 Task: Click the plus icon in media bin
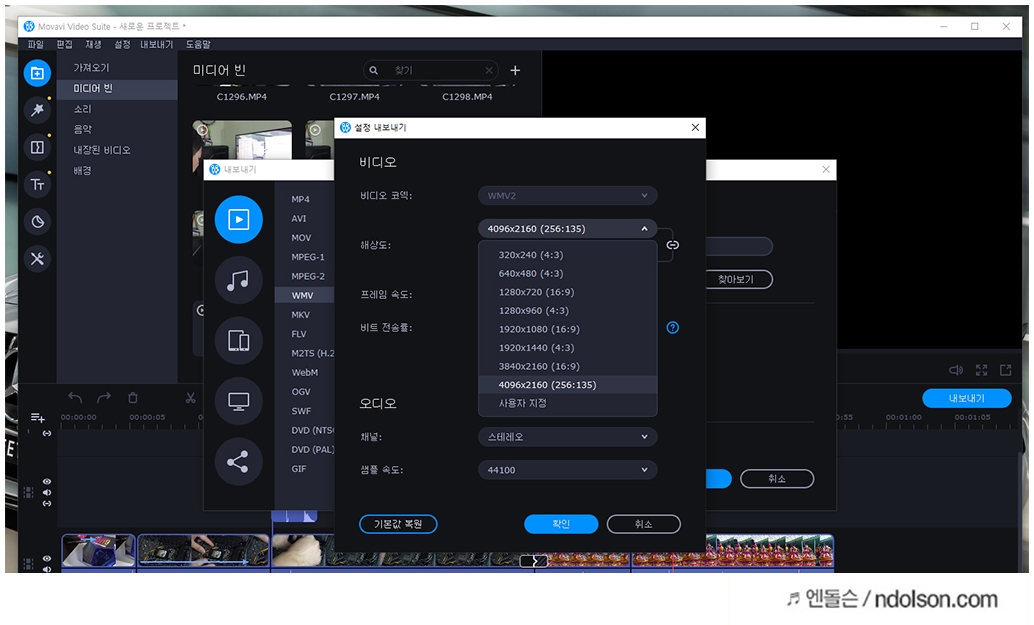click(515, 70)
